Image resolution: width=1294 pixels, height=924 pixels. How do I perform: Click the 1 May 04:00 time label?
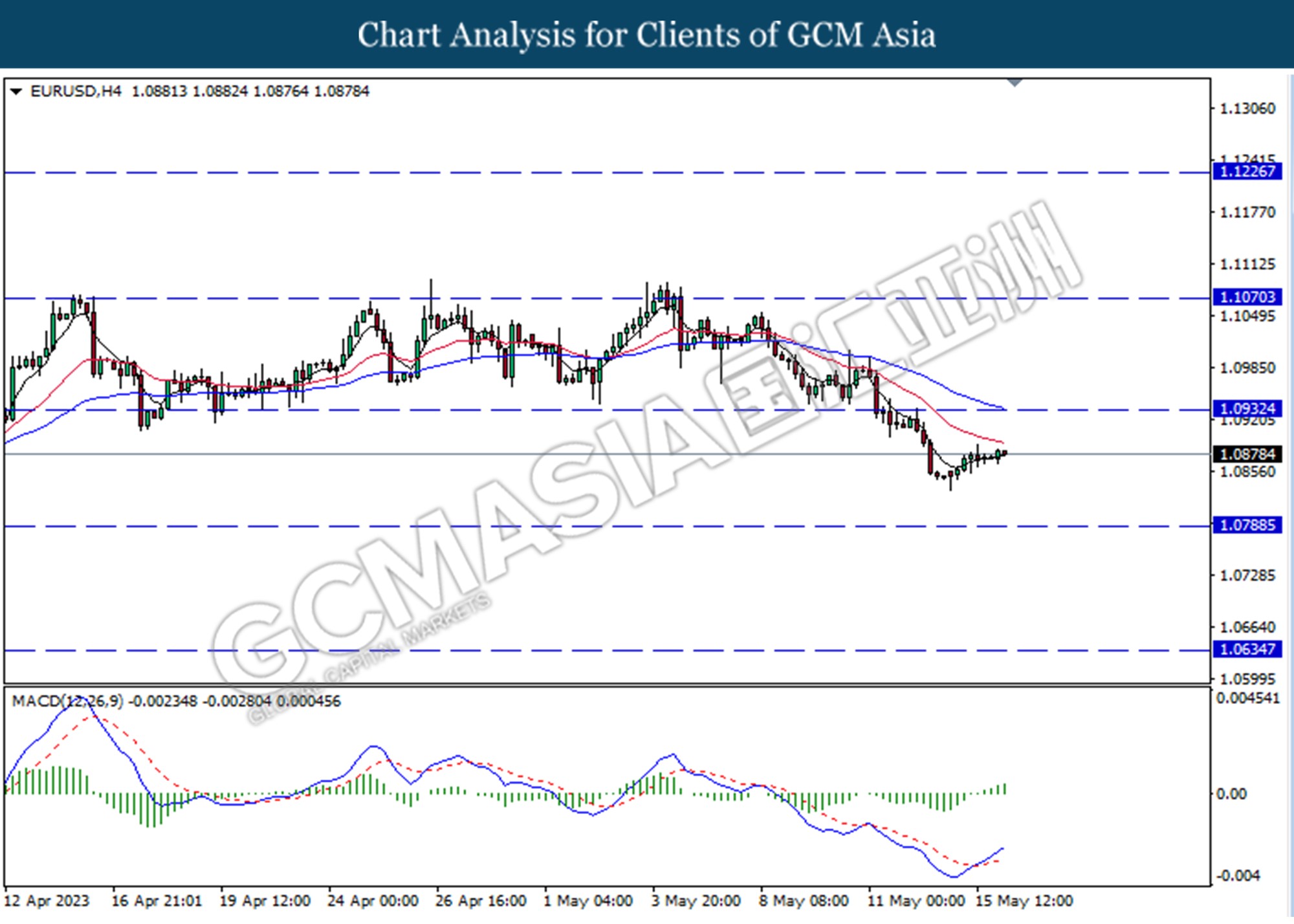click(x=588, y=901)
